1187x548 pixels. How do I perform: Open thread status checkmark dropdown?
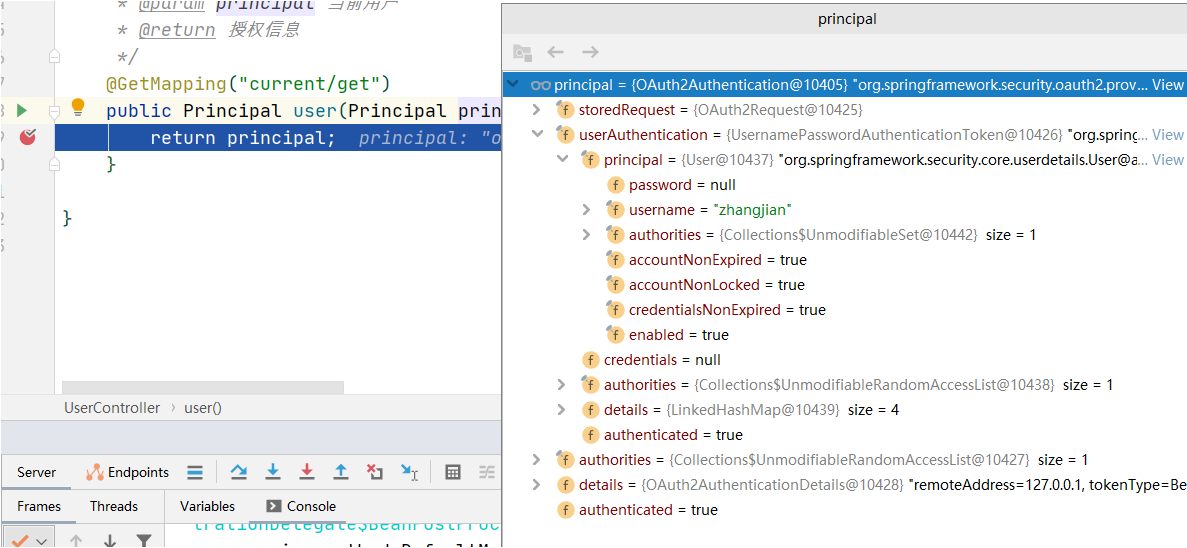(x=29, y=541)
